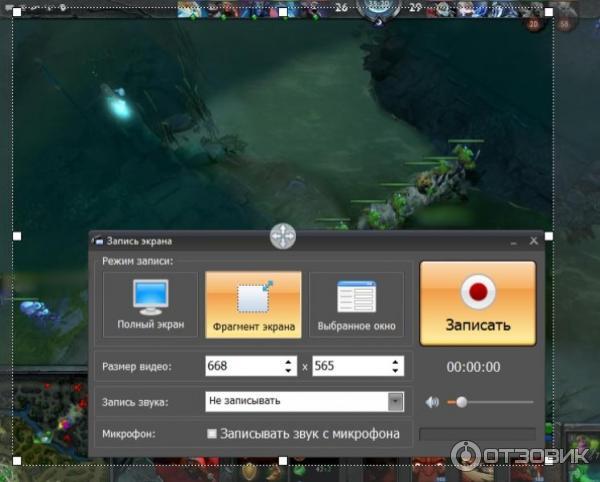The height and width of the screenshot is (482, 600).
Task: Click the left-middle selection resize handle
Action: click(15, 236)
